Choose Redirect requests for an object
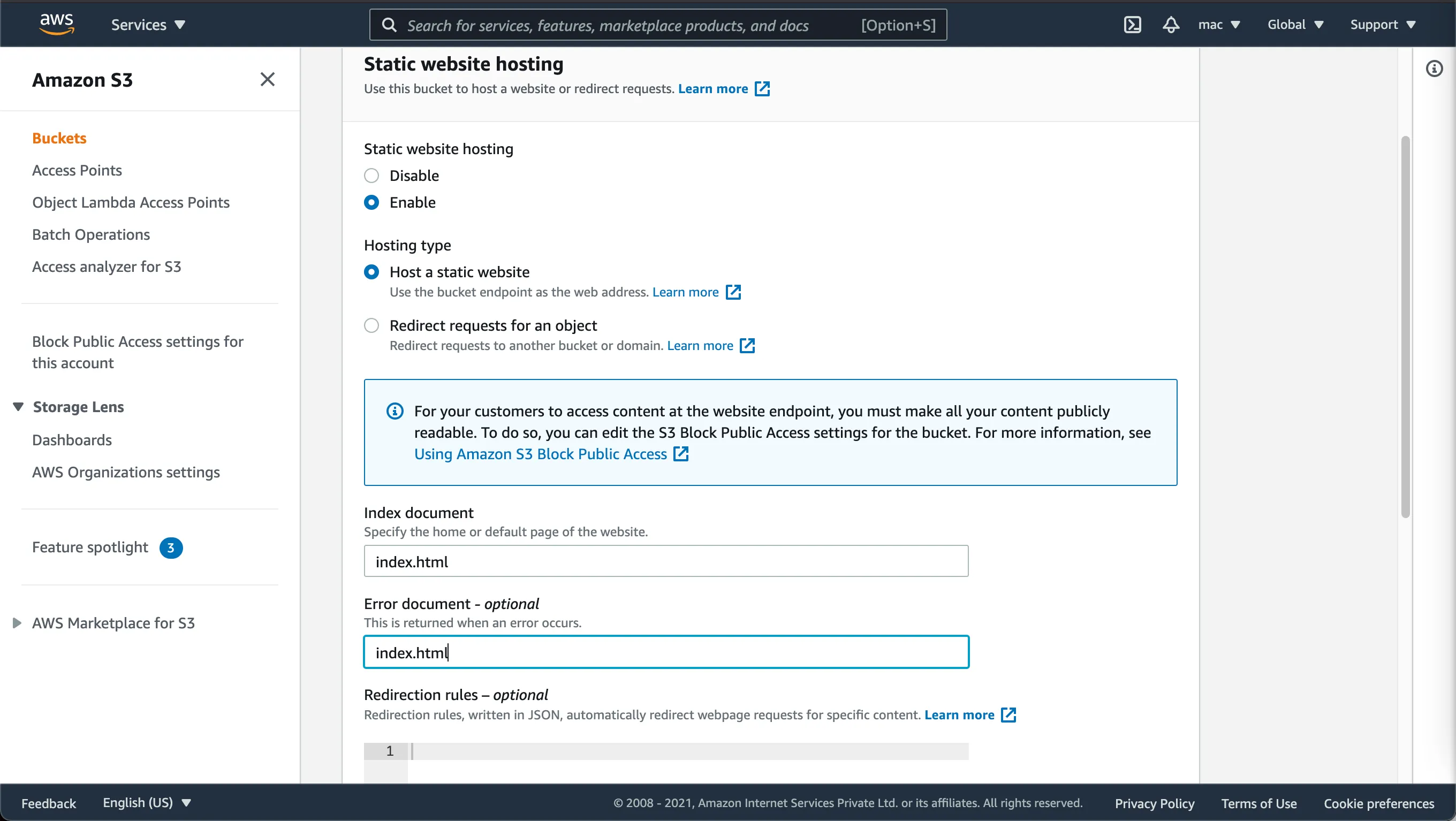Viewport: 1456px width, 821px height. [x=371, y=325]
